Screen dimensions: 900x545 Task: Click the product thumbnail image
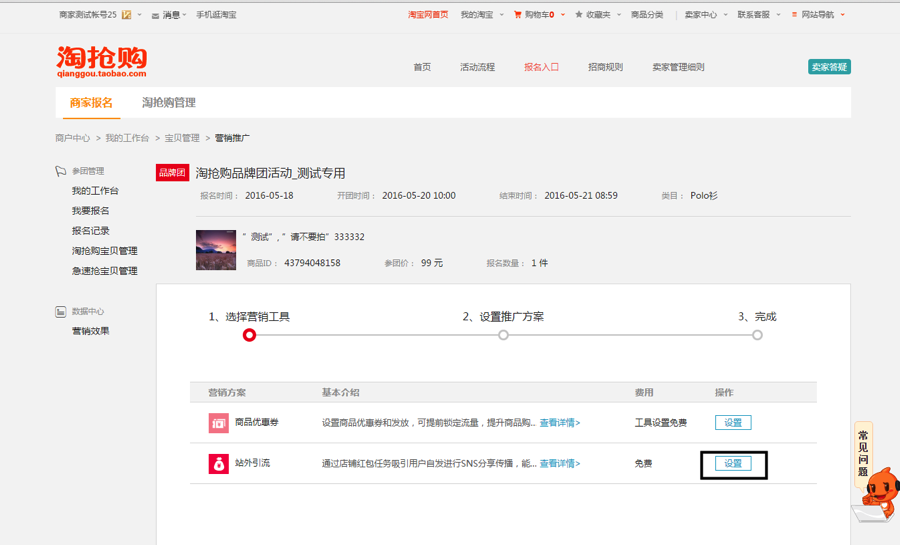tap(216, 250)
